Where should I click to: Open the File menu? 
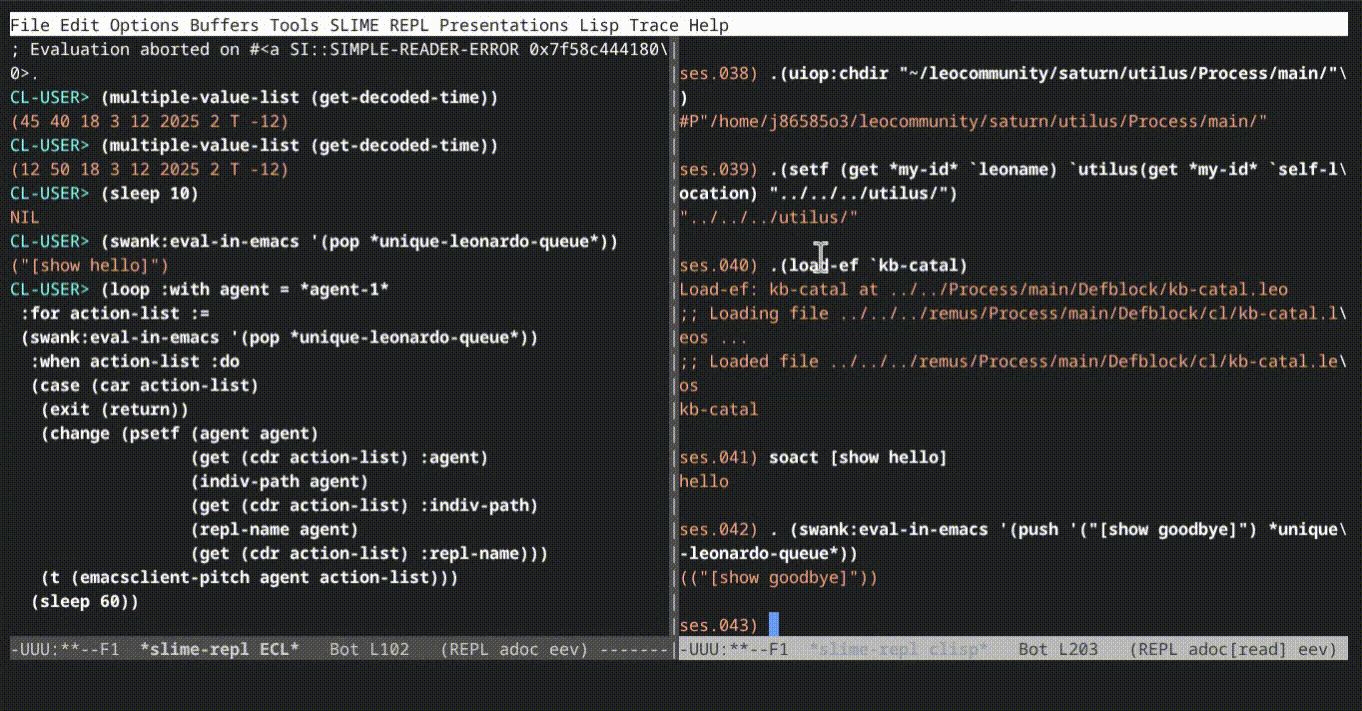click(x=29, y=25)
